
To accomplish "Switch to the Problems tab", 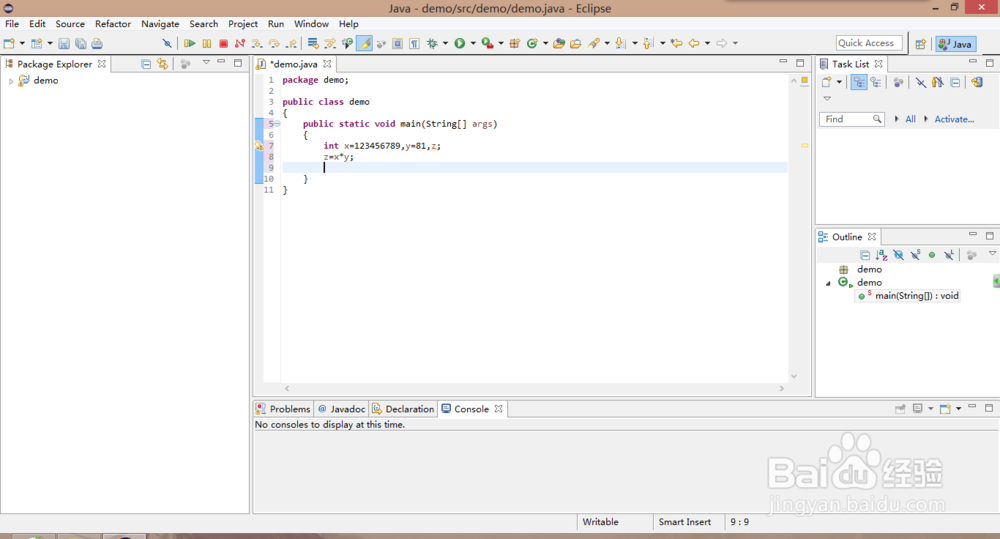I will tap(283, 409).
